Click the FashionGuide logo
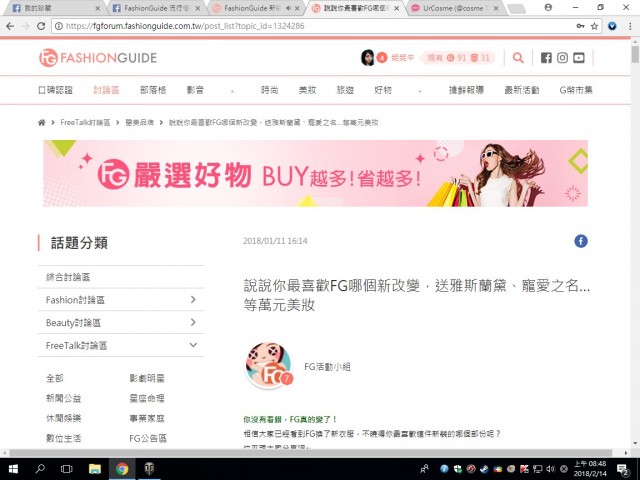 click(98, 58)
